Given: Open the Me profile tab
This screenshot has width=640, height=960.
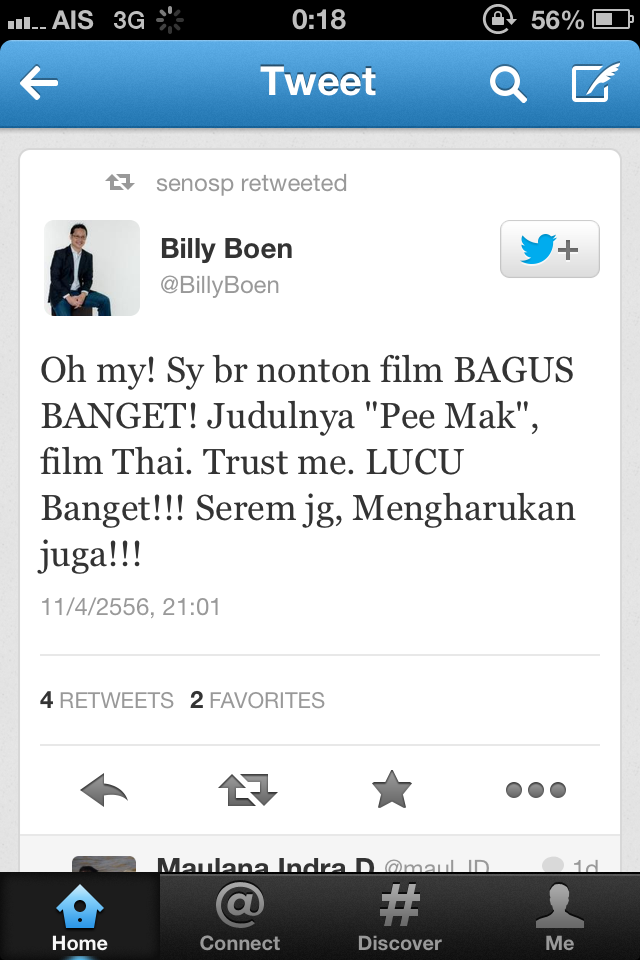Looking at the screenshot, I should (x=559, y=917).
